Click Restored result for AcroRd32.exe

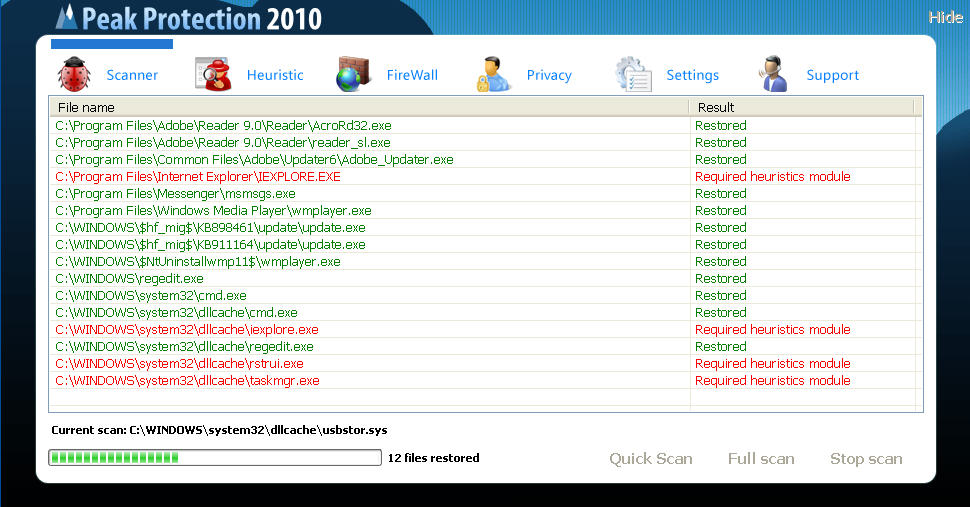[721, 126]
